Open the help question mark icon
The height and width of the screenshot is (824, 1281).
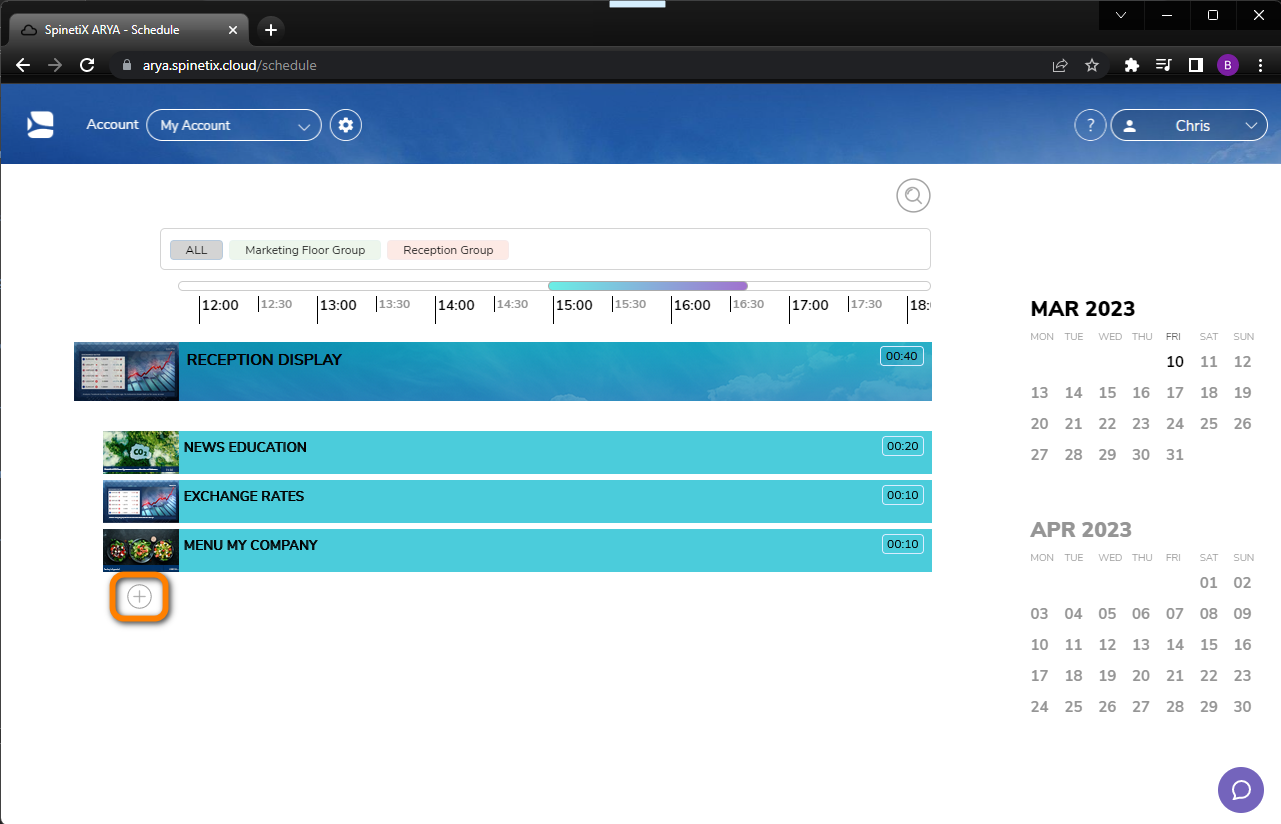pos(1090,124)
